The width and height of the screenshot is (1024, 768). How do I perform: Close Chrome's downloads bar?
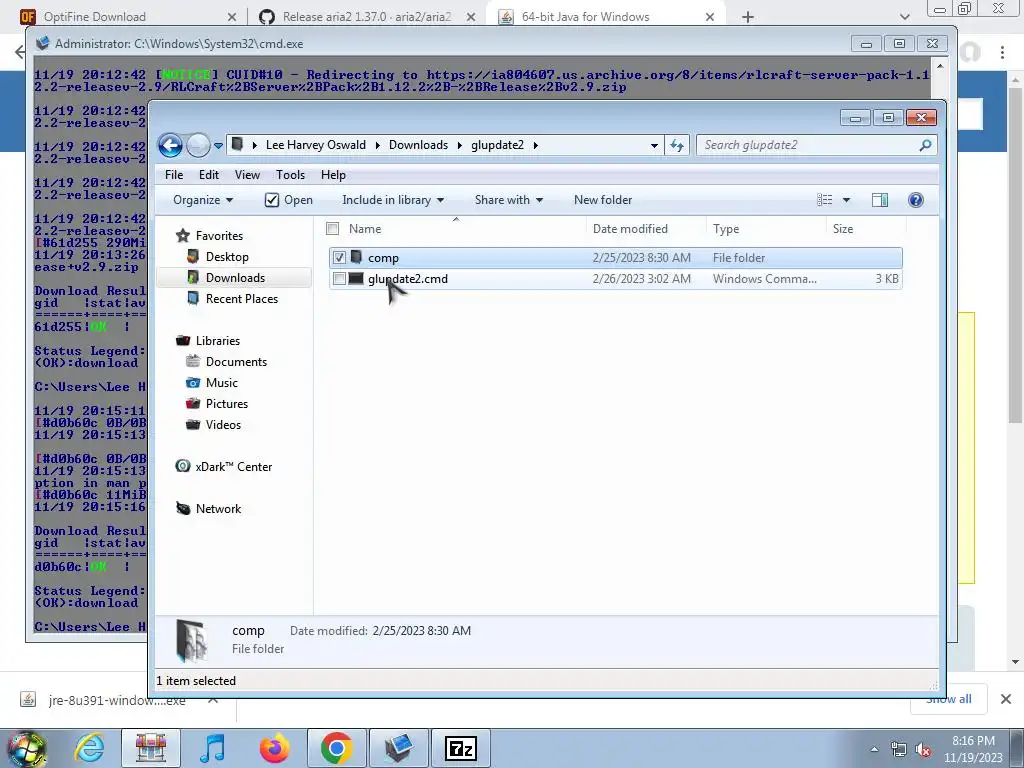pos(1006,699)
